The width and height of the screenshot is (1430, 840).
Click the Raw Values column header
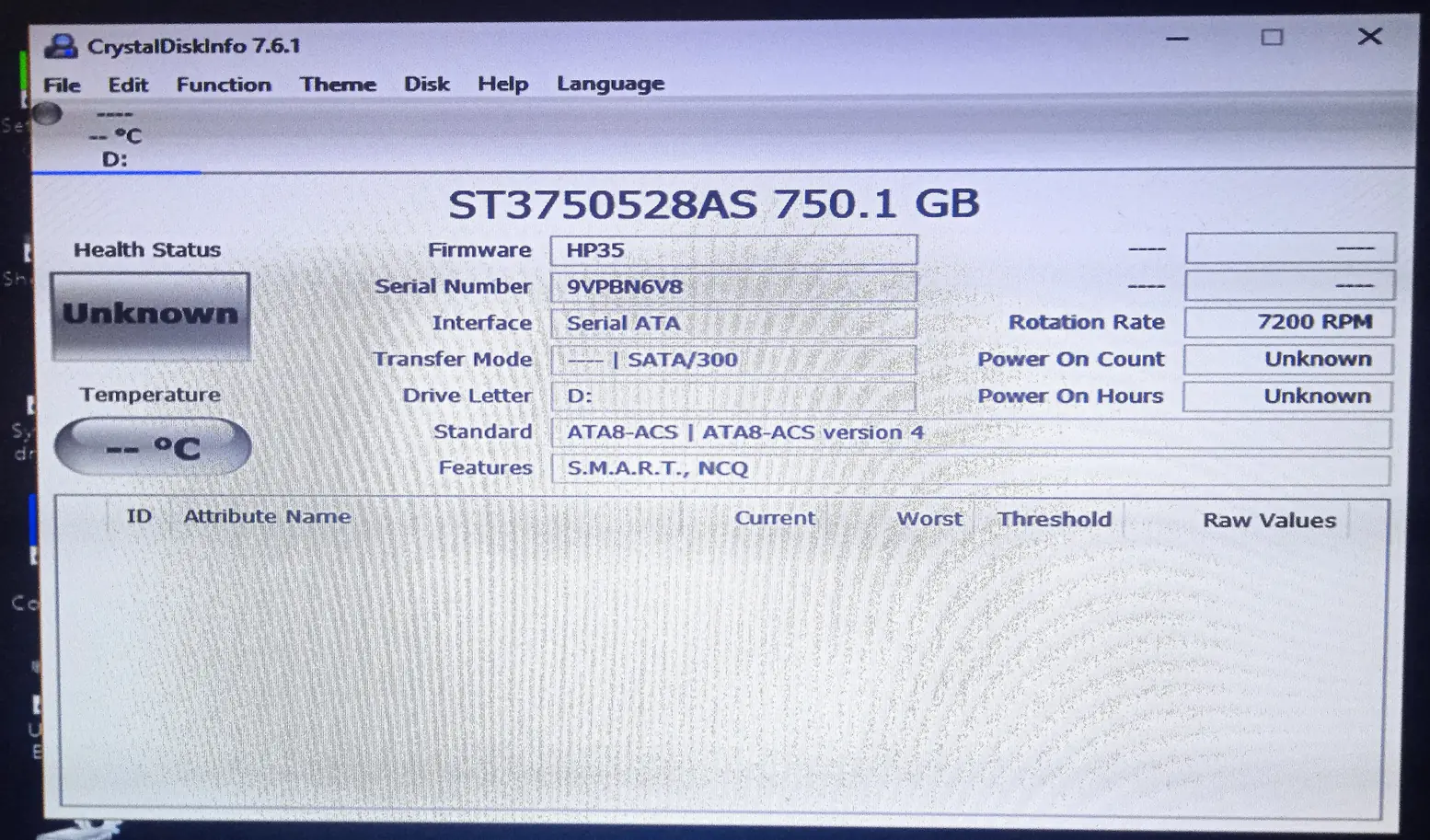click(1269, 520)
